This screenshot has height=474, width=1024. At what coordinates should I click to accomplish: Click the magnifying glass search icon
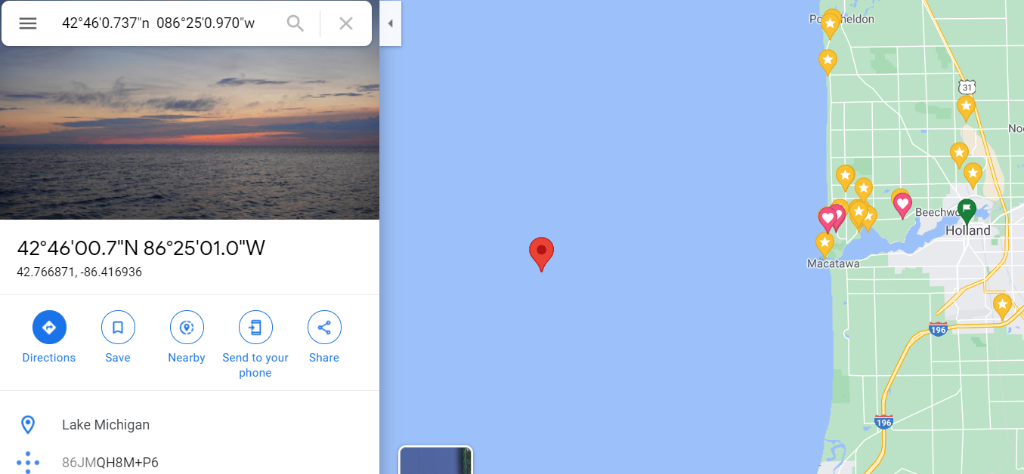[x=295, y=24]
